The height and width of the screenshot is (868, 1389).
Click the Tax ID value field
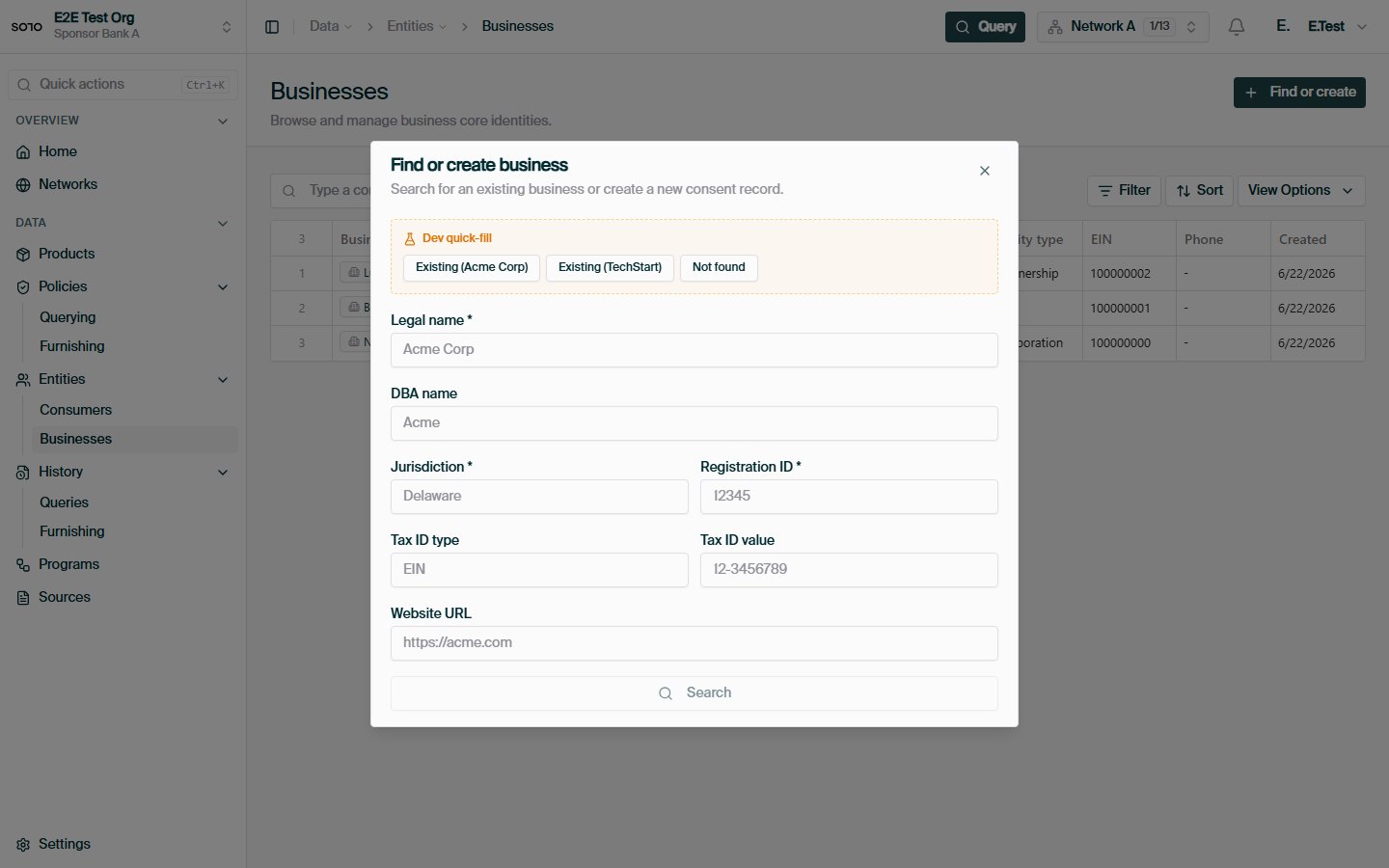[849, 570]
